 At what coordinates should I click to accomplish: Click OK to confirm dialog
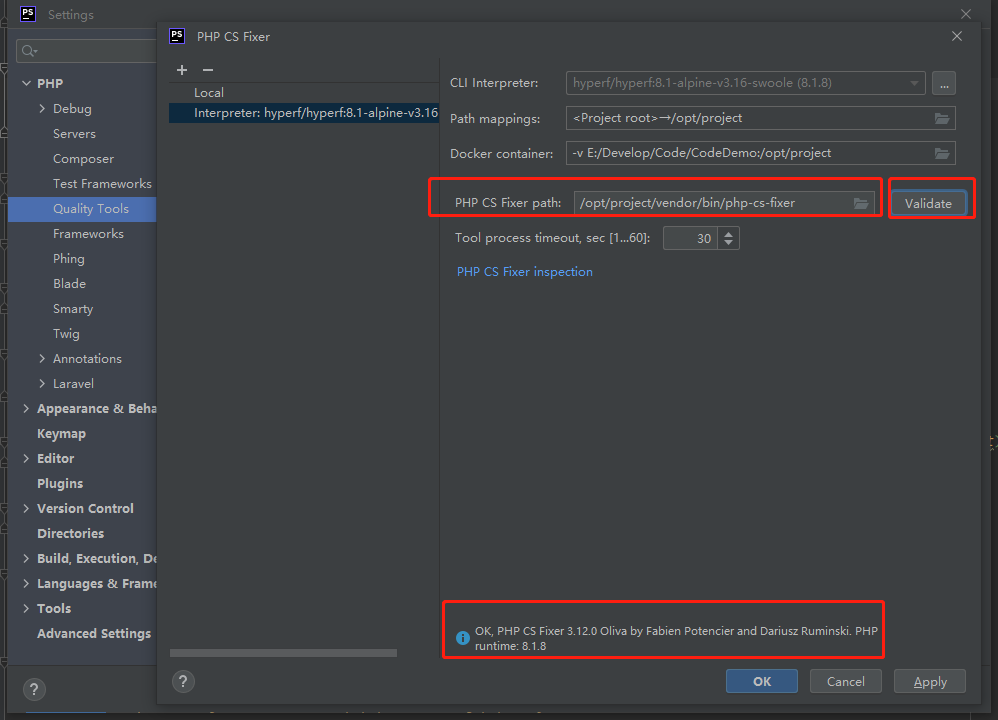click(x=761, y=681)
